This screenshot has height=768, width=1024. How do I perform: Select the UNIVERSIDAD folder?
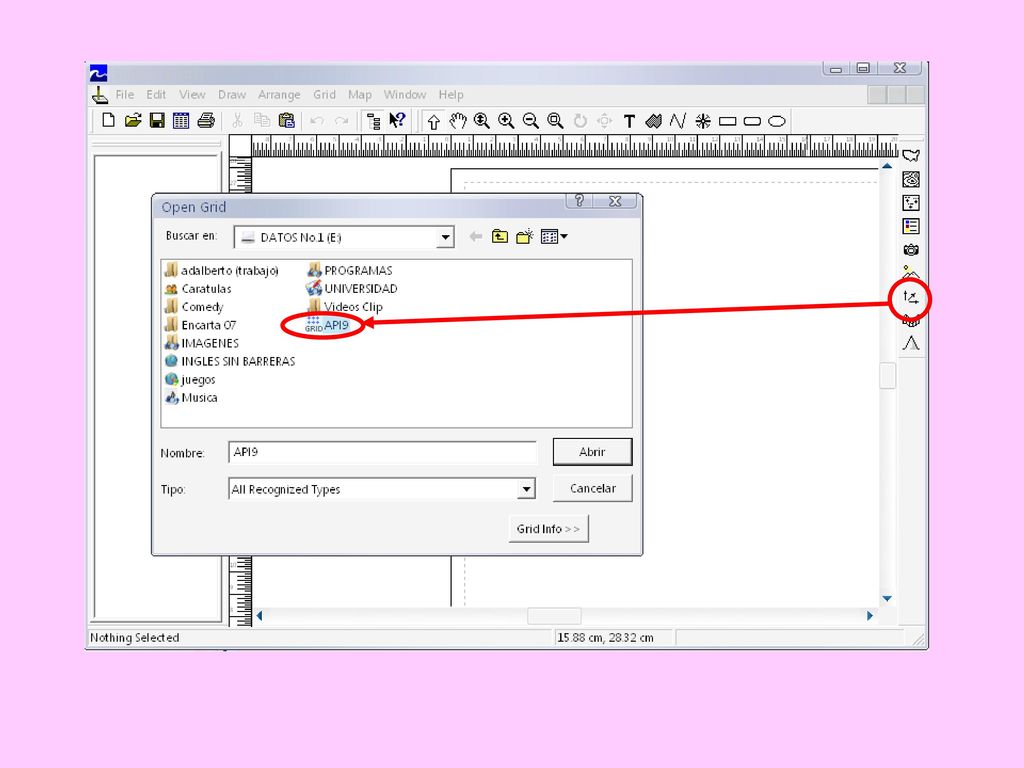tap(351, 289)
